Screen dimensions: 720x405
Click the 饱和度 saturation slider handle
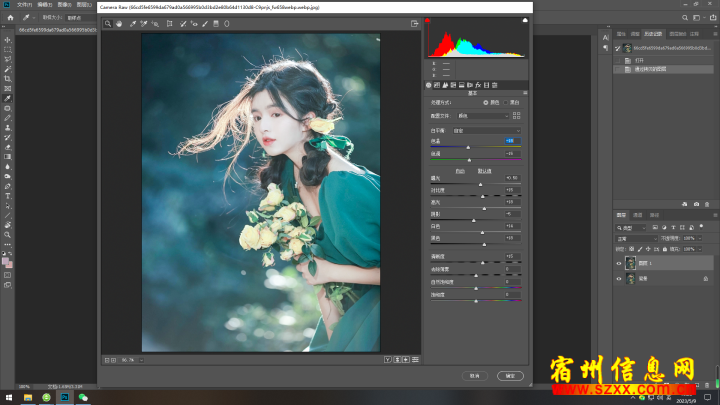click(476, 301)
